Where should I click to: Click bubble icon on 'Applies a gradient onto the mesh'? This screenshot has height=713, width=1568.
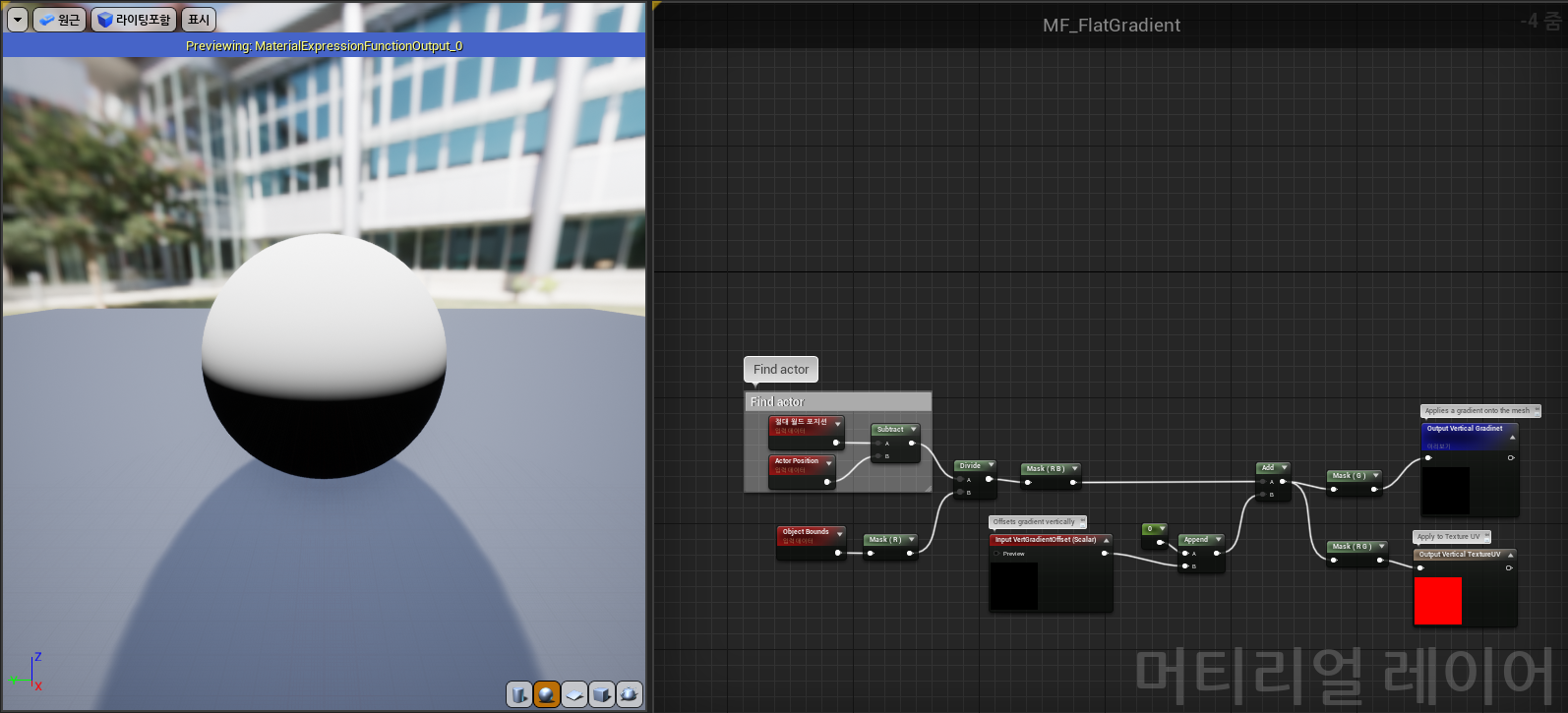point(1537,411)
